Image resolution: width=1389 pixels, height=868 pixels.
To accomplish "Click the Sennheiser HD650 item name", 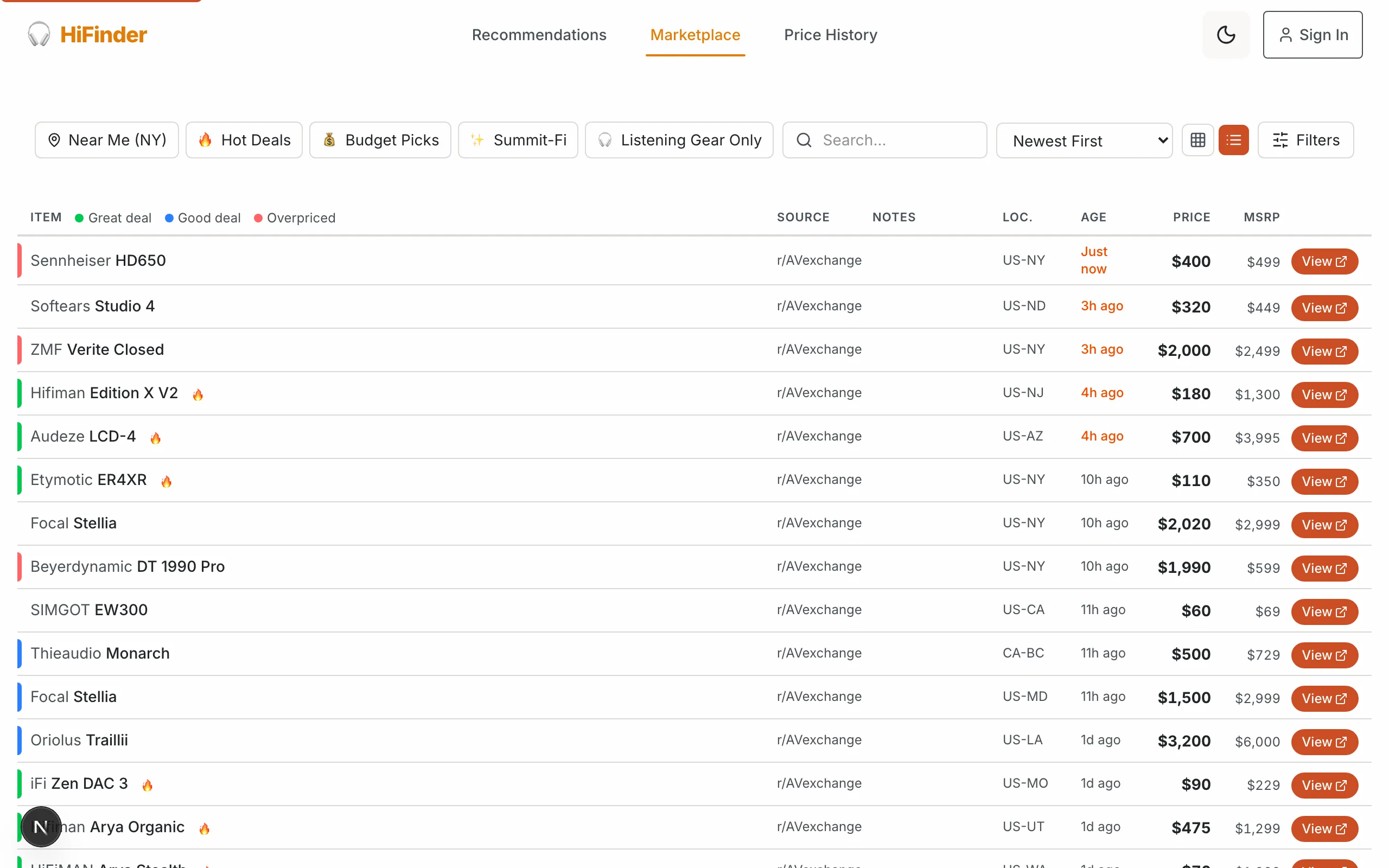I will 98,260.
